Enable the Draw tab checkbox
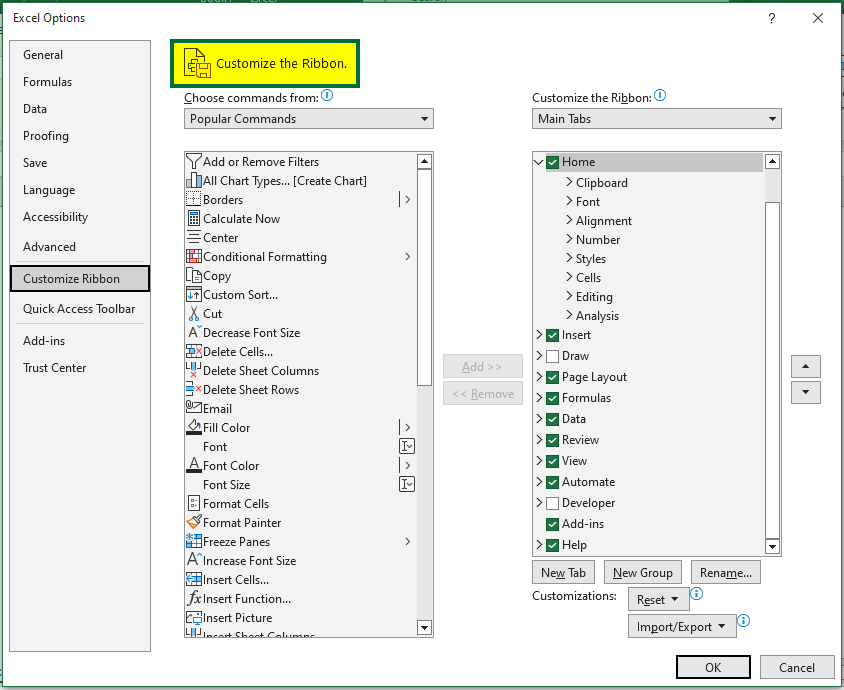This screenshot has height=690, width=844. coord(552,356)
